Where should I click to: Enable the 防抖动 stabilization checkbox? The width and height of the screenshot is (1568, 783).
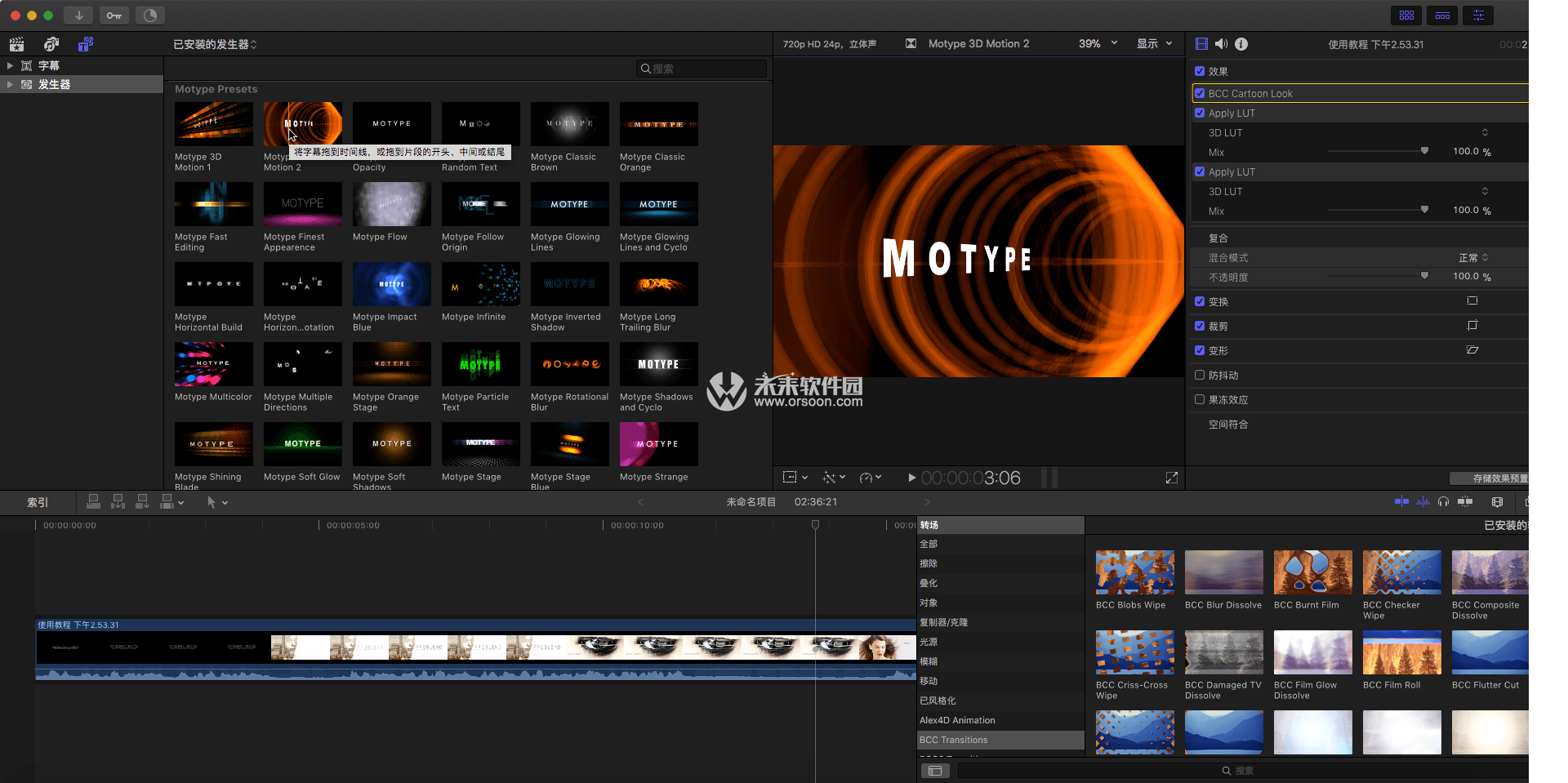[x=1200, y=375]
